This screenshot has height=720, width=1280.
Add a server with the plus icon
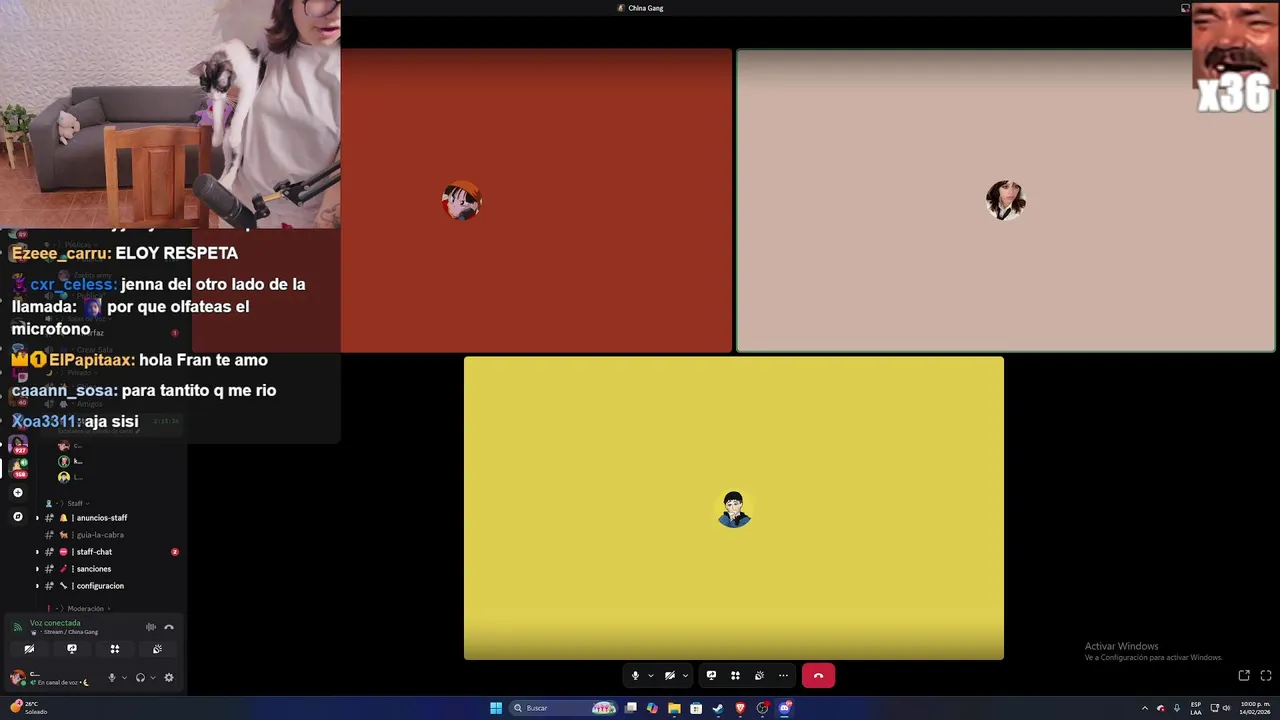pyautogui.click(x=17, y=492)
